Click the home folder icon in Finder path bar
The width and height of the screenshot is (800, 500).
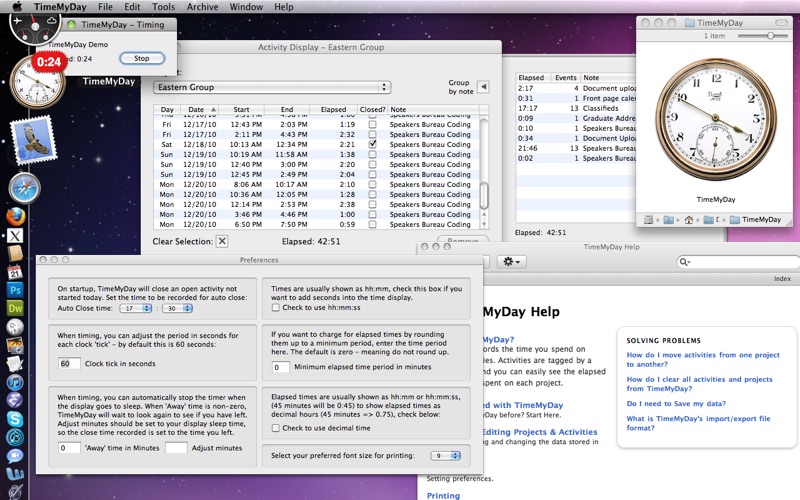point(688,220)
